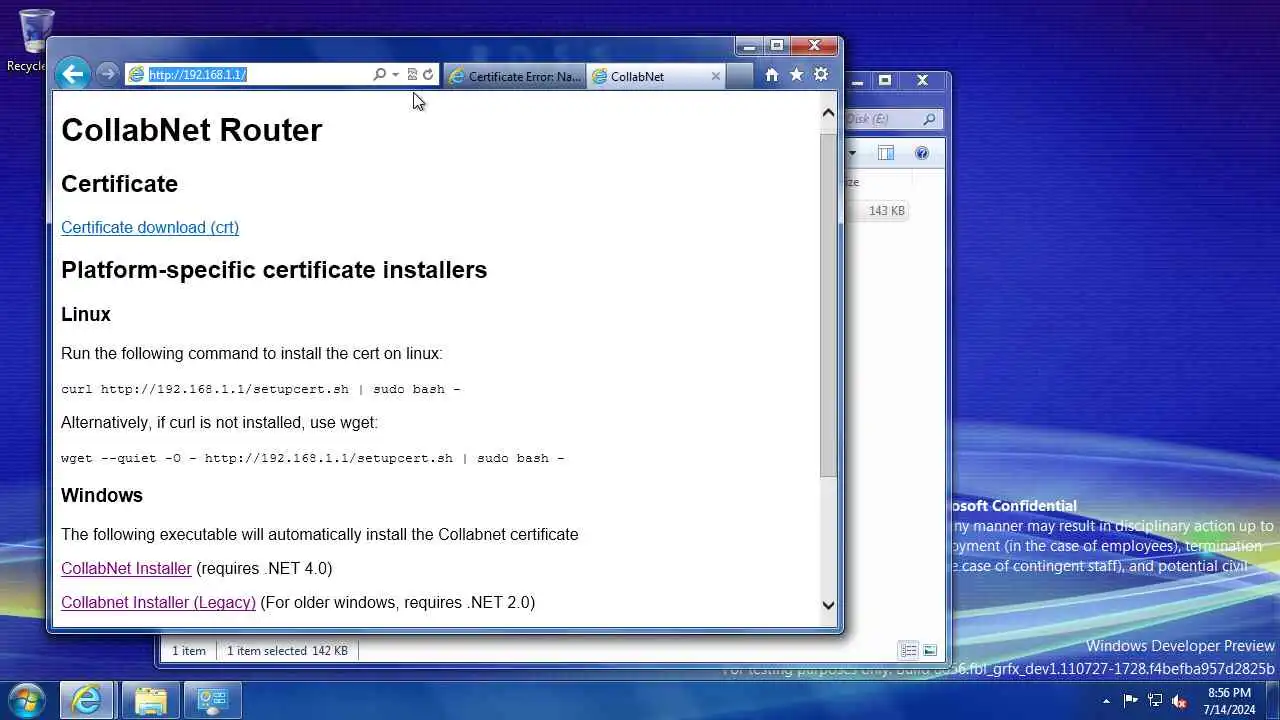Image resolution: width=1280 pixels, height=720 pixels.
Task: Open the Action Center flag icon
Action: (1130, 701)
